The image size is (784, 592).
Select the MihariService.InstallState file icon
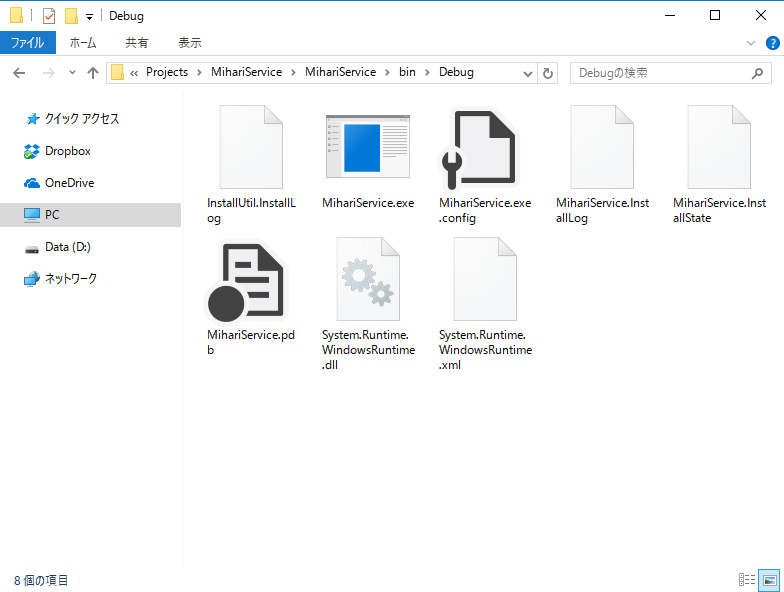click(719, 147)
